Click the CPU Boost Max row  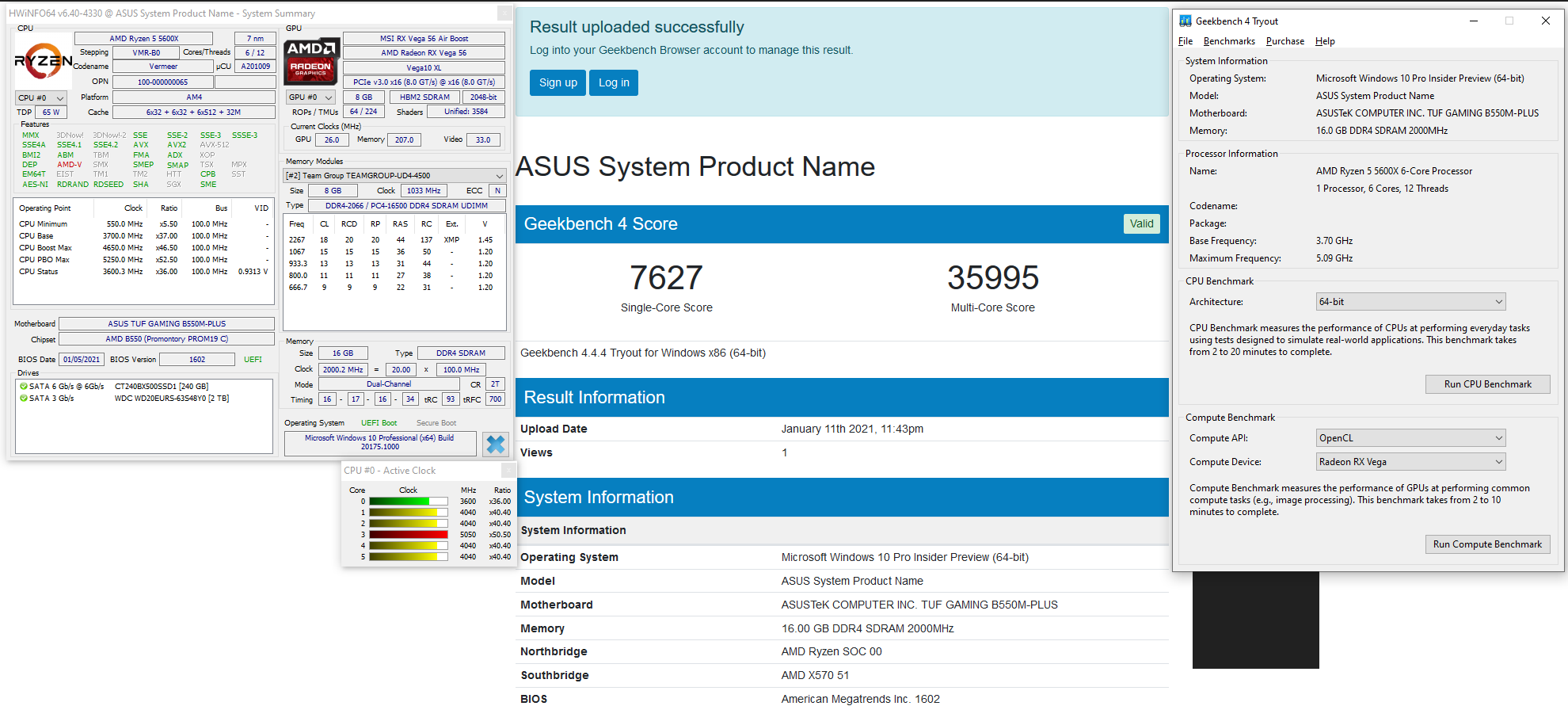(x=143, y=248)
